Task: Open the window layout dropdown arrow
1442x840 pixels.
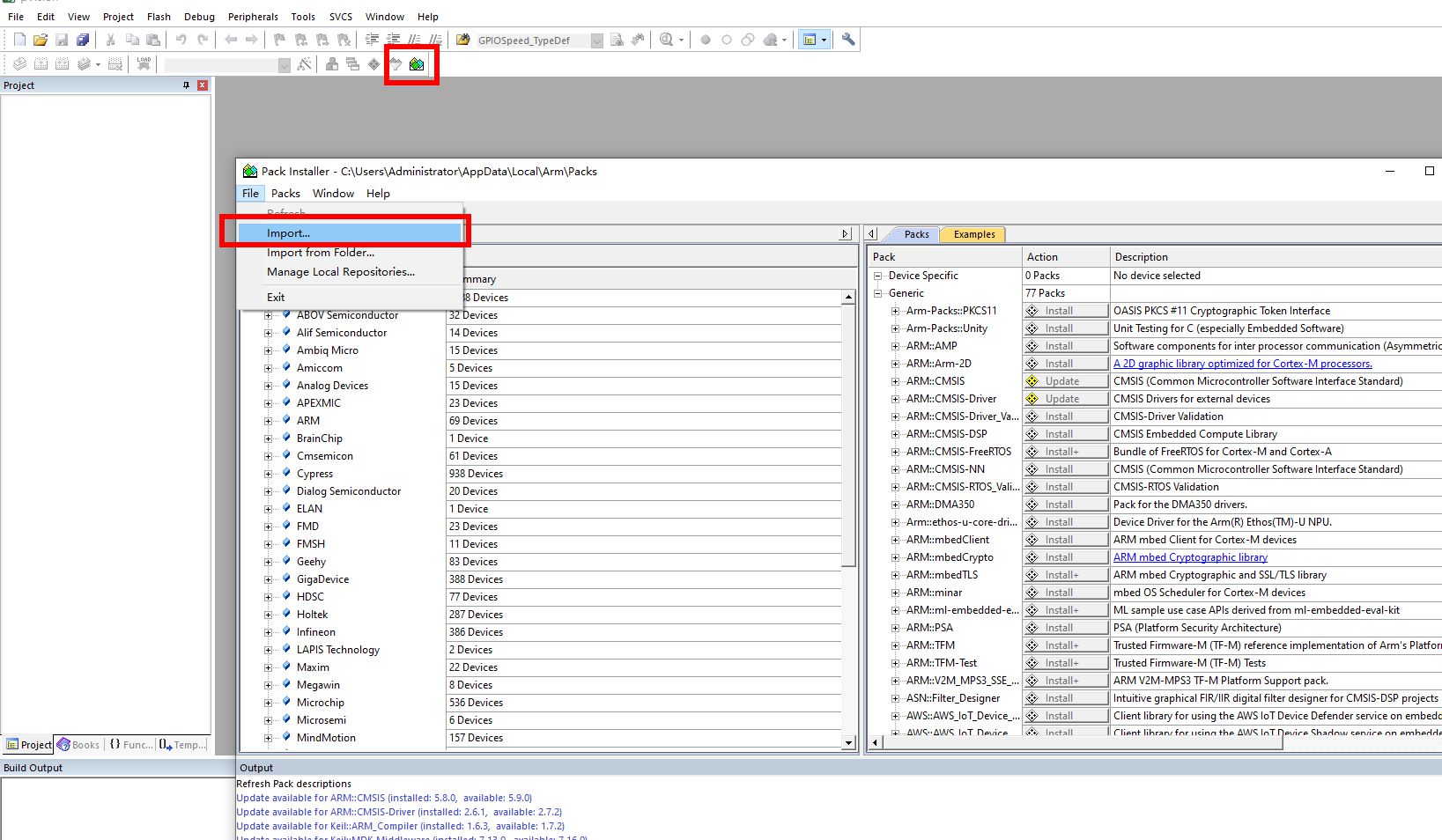Action: point(825,40)
